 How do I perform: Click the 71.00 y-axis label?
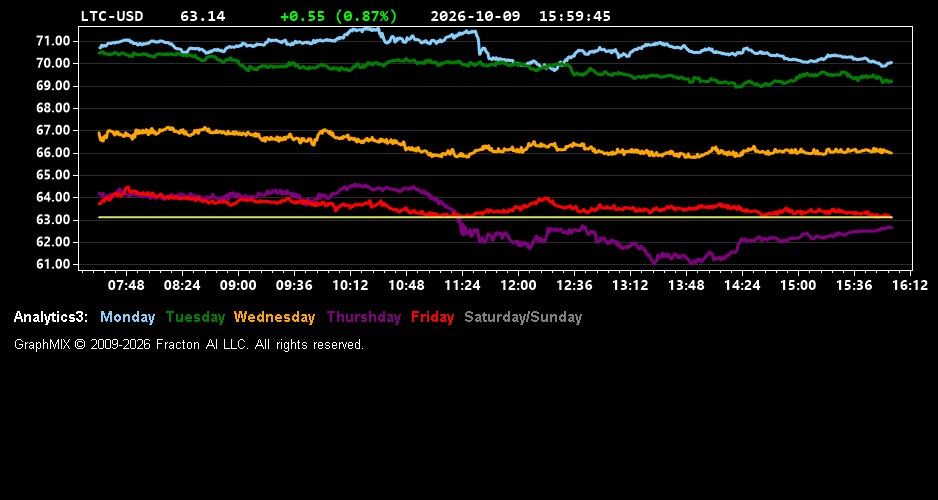coord(54,41)
